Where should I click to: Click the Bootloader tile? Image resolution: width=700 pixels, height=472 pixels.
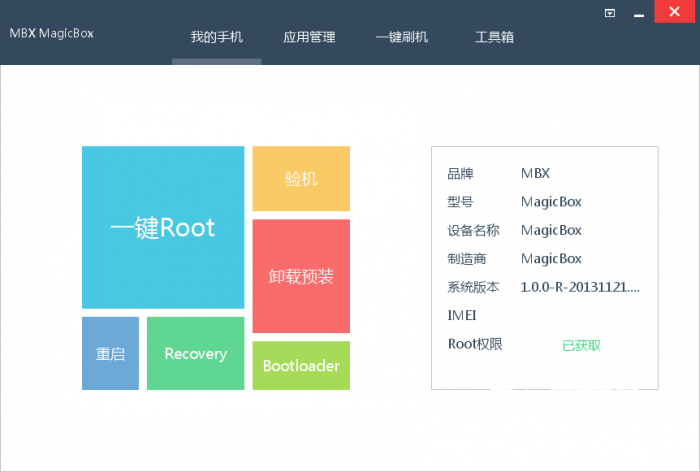301,366
